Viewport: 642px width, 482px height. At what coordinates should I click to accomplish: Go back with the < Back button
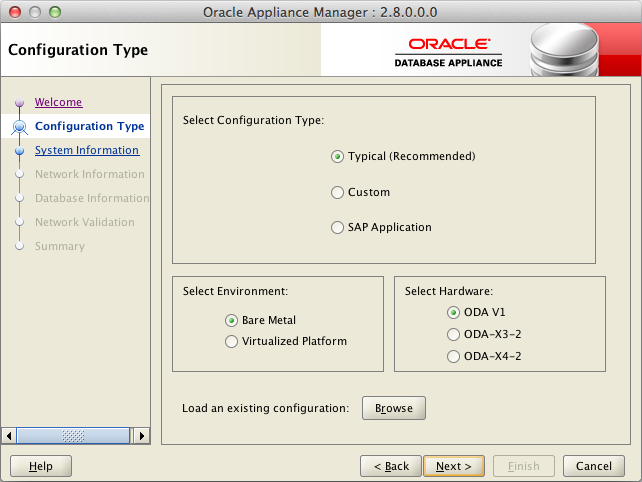391,466
